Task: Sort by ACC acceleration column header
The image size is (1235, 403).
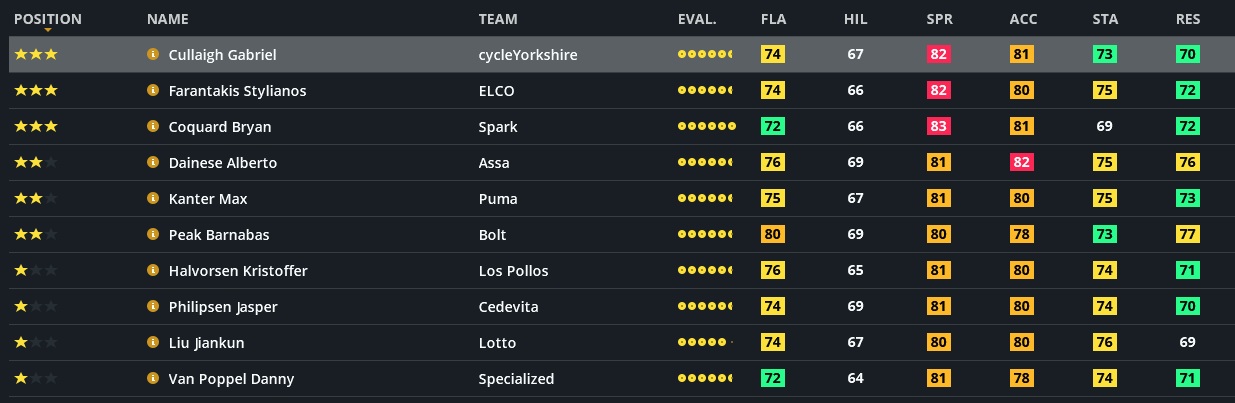Action: pyautogui.click(x=1022, y=19)
